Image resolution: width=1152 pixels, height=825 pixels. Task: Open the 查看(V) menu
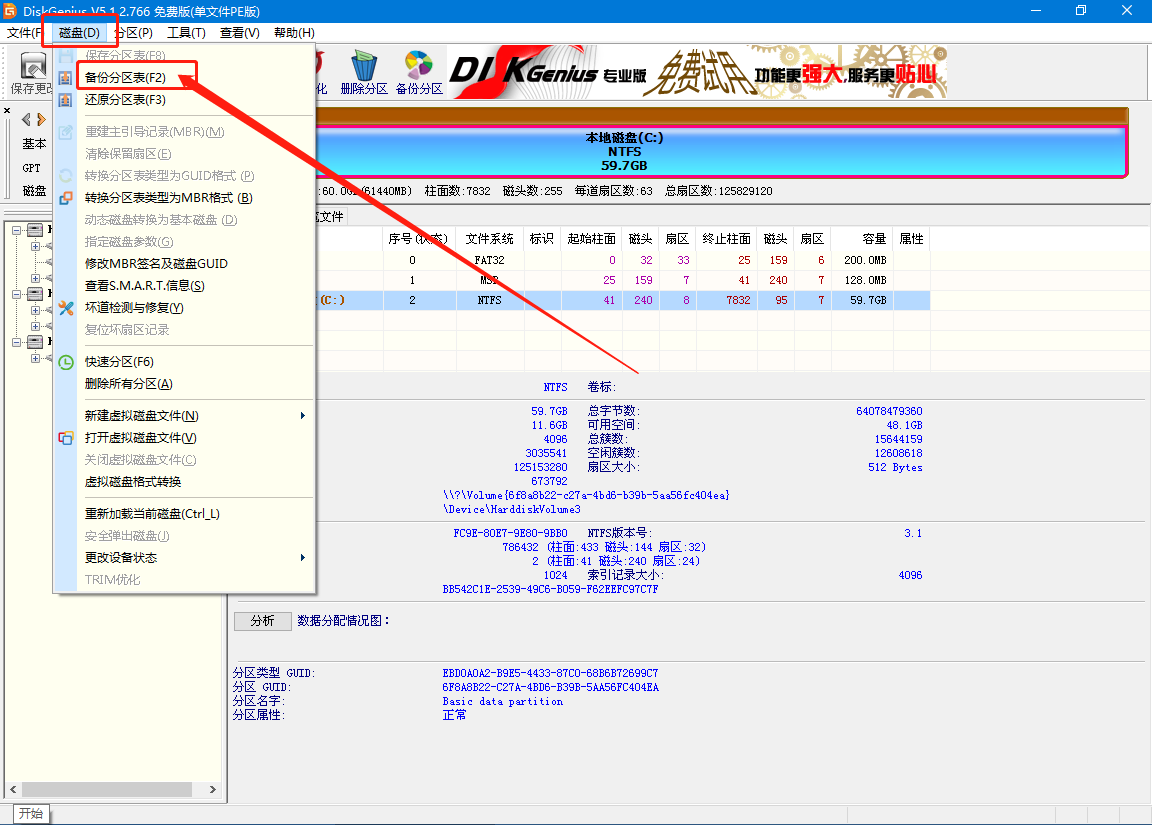pos(240,32)
